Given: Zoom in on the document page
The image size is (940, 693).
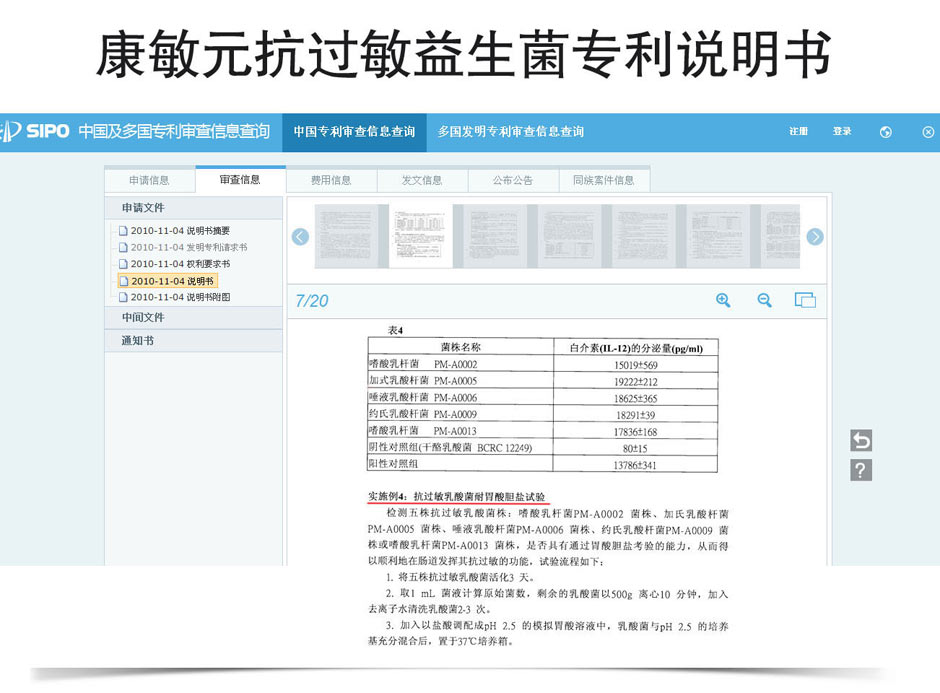Looking at the screenshot, I should (723, 300).
